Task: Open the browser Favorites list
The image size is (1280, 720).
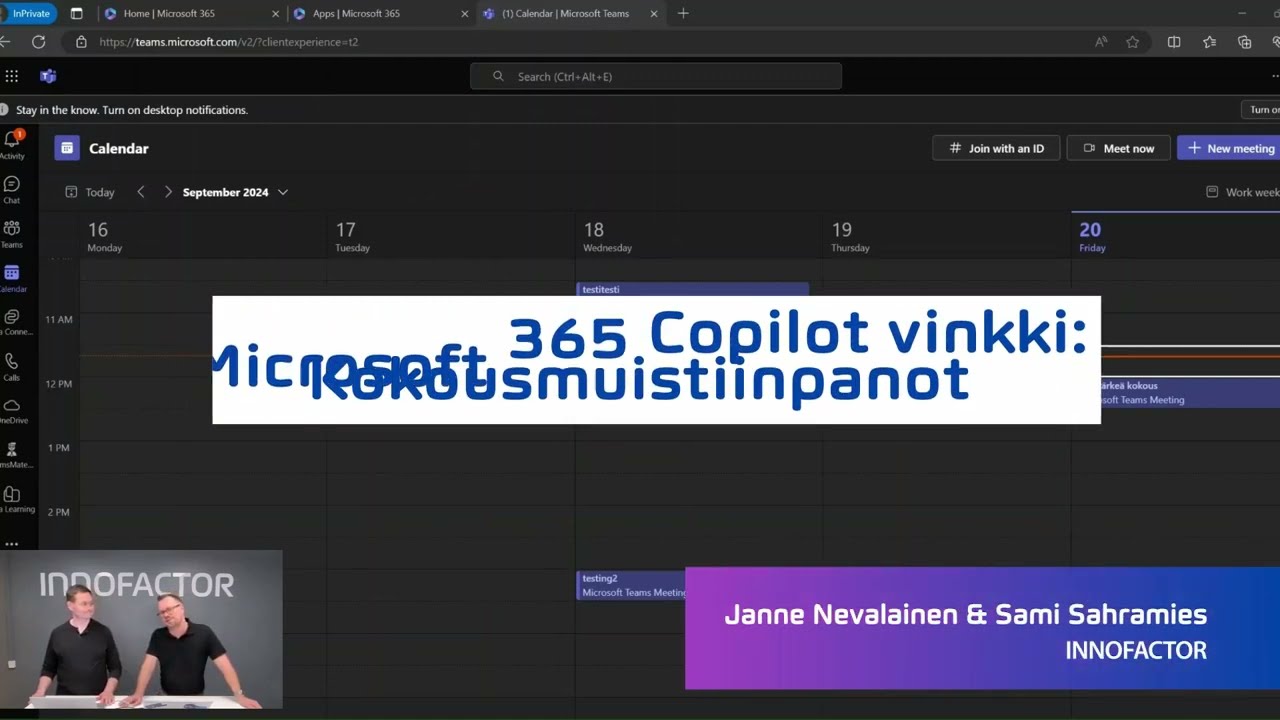Action: point(1209,42)
